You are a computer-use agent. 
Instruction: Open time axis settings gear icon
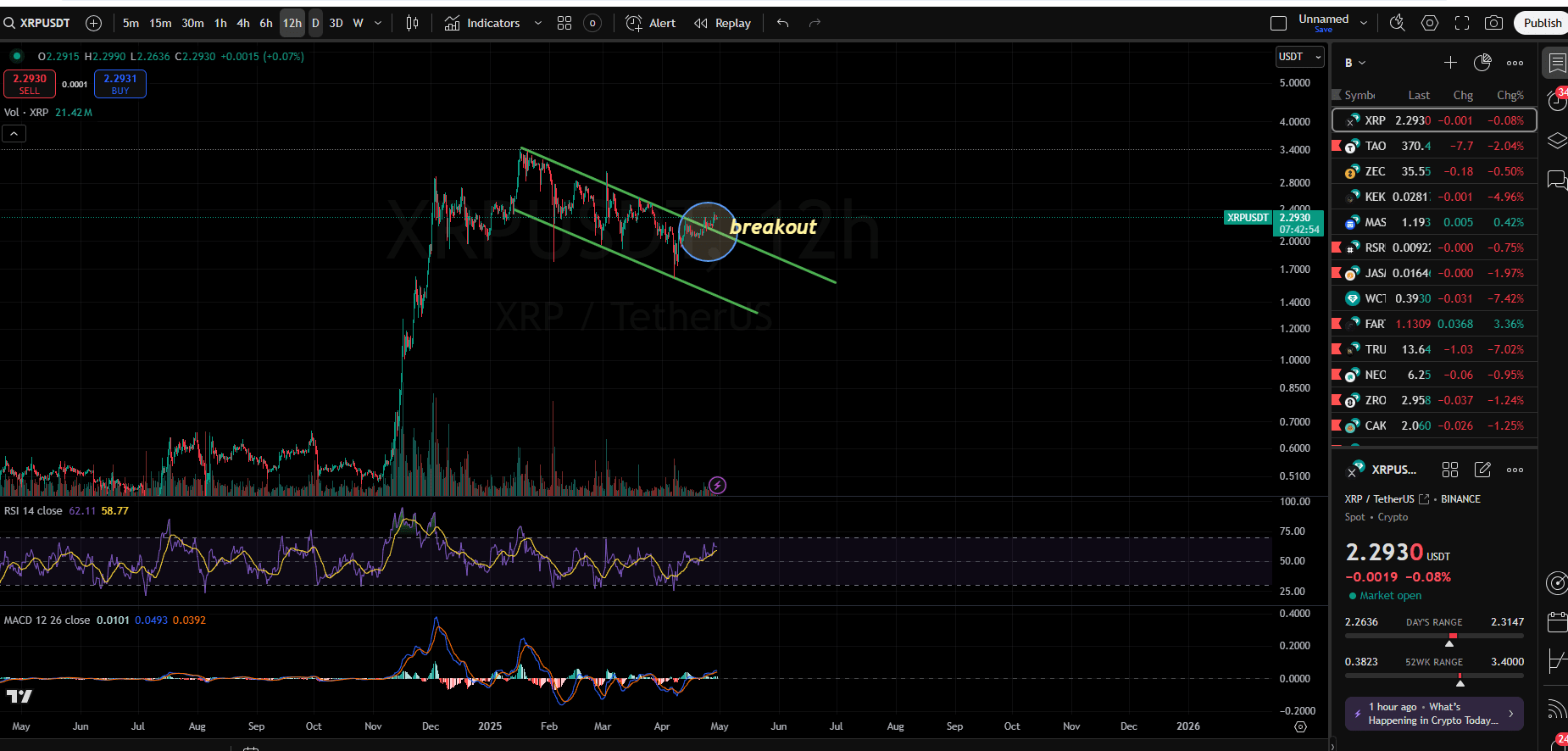click(1300, 726)
